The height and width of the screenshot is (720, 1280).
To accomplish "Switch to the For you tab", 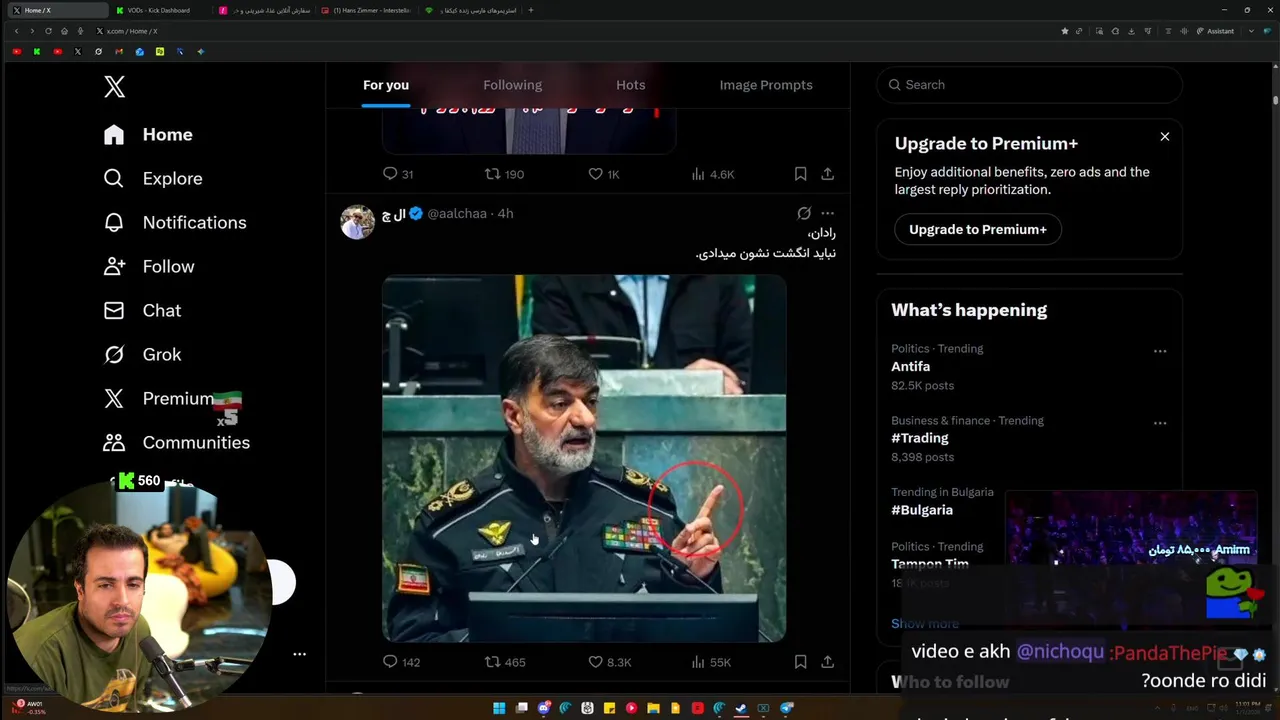I will point(386,85).
